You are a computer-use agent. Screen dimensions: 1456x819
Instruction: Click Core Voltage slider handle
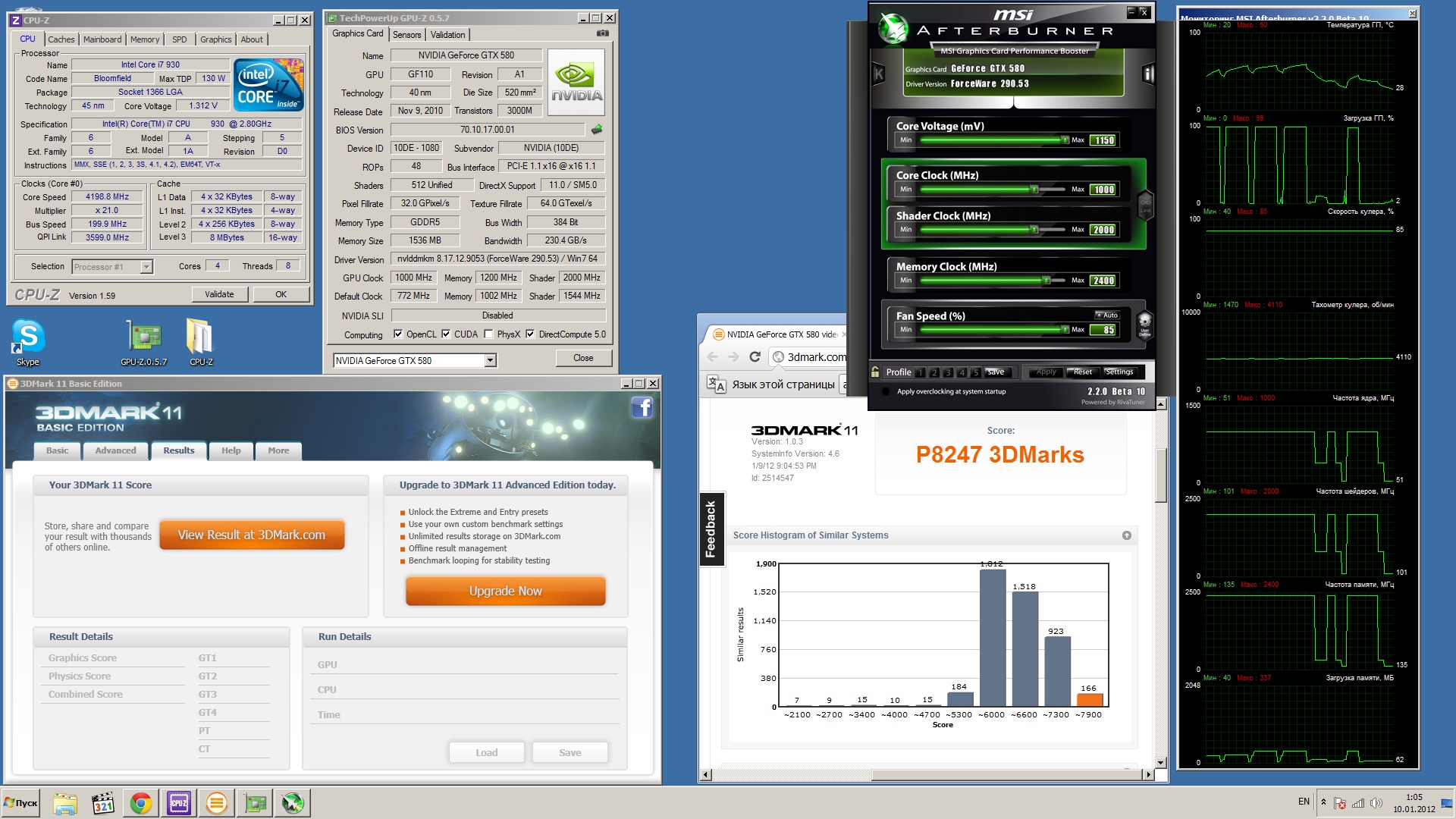coord(1065,140)
